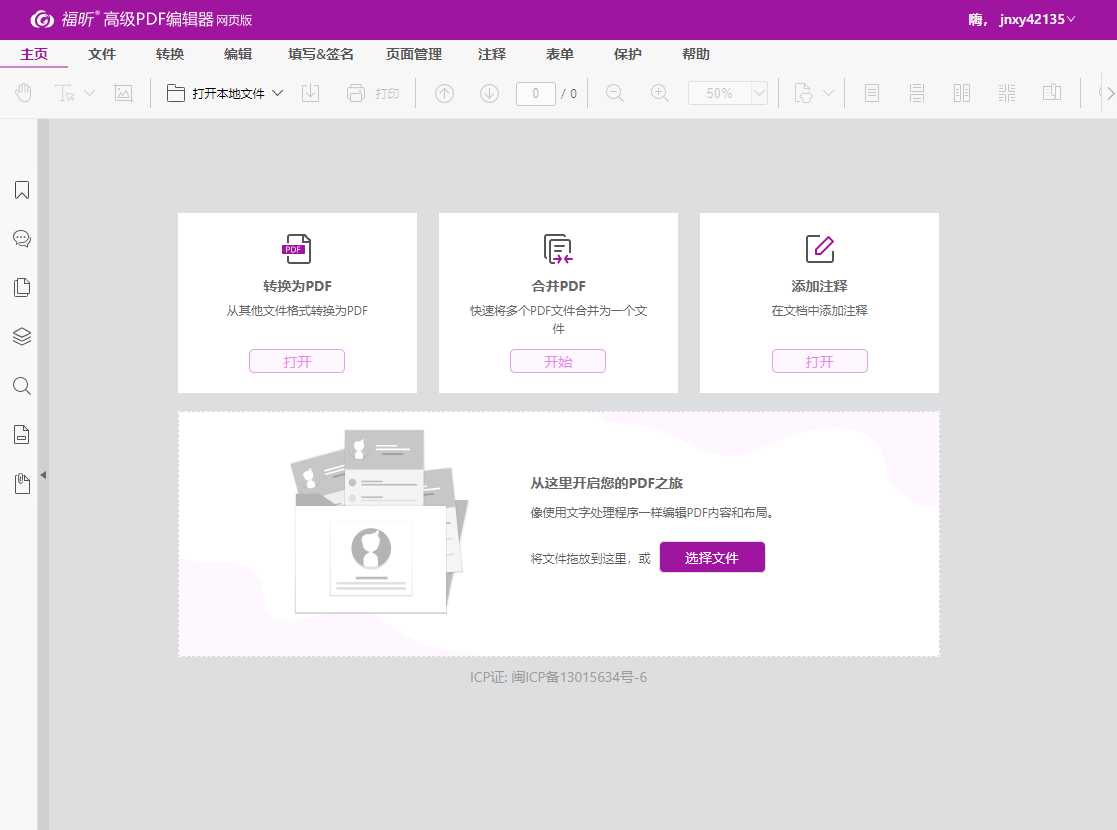The image size is (1117, 830).
Task: Click the page number input field
Action: pos(535,93)
